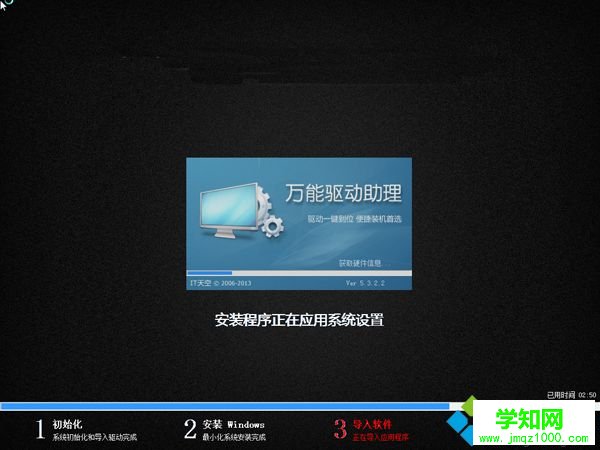Click 最小化系统安装完成 subtitle
Screen dimensions: 600x450
(234, 437)
